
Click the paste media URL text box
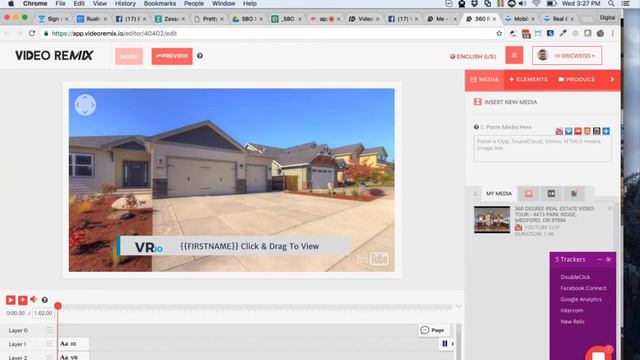point(542,149)
